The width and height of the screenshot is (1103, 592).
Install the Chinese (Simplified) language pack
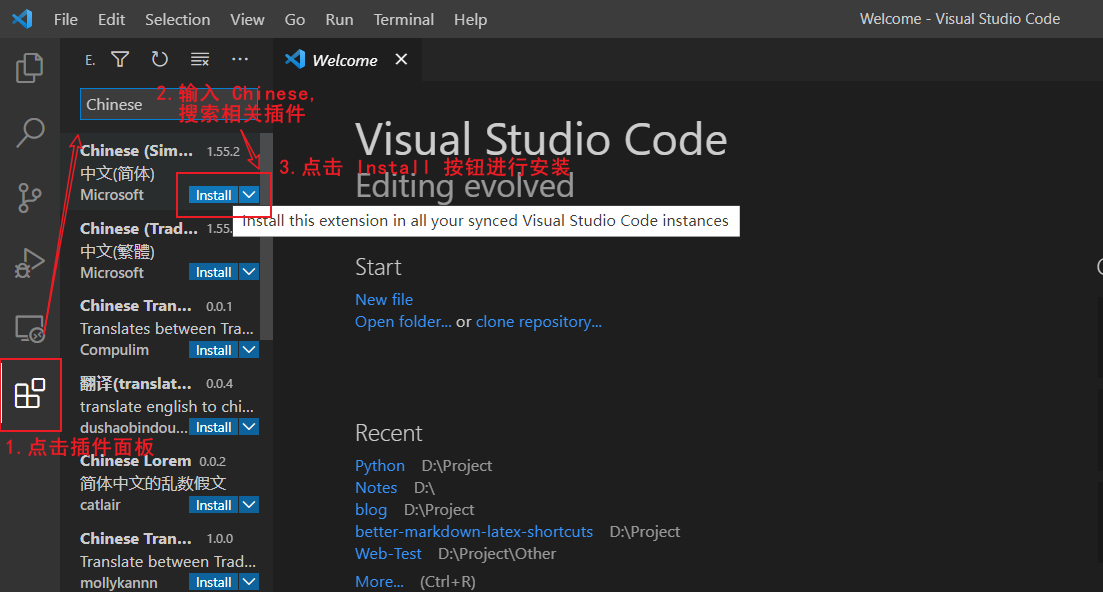click(213, 194)
